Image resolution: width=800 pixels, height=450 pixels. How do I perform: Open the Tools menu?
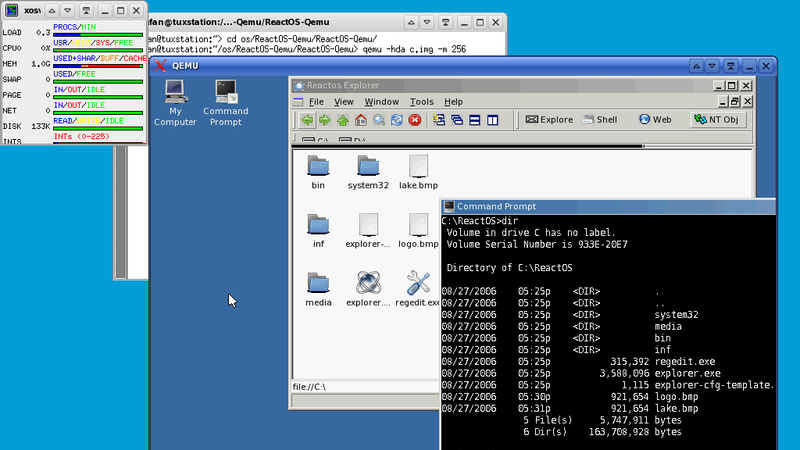[422, 102]
